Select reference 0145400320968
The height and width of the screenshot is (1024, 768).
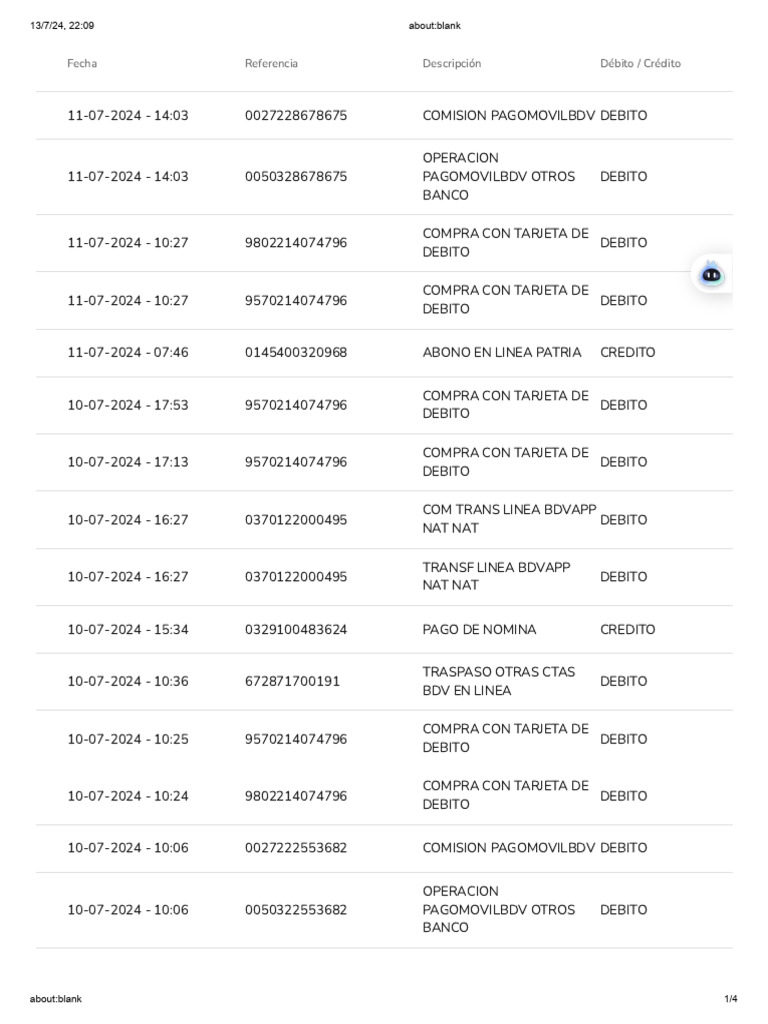tap(296, 353)
